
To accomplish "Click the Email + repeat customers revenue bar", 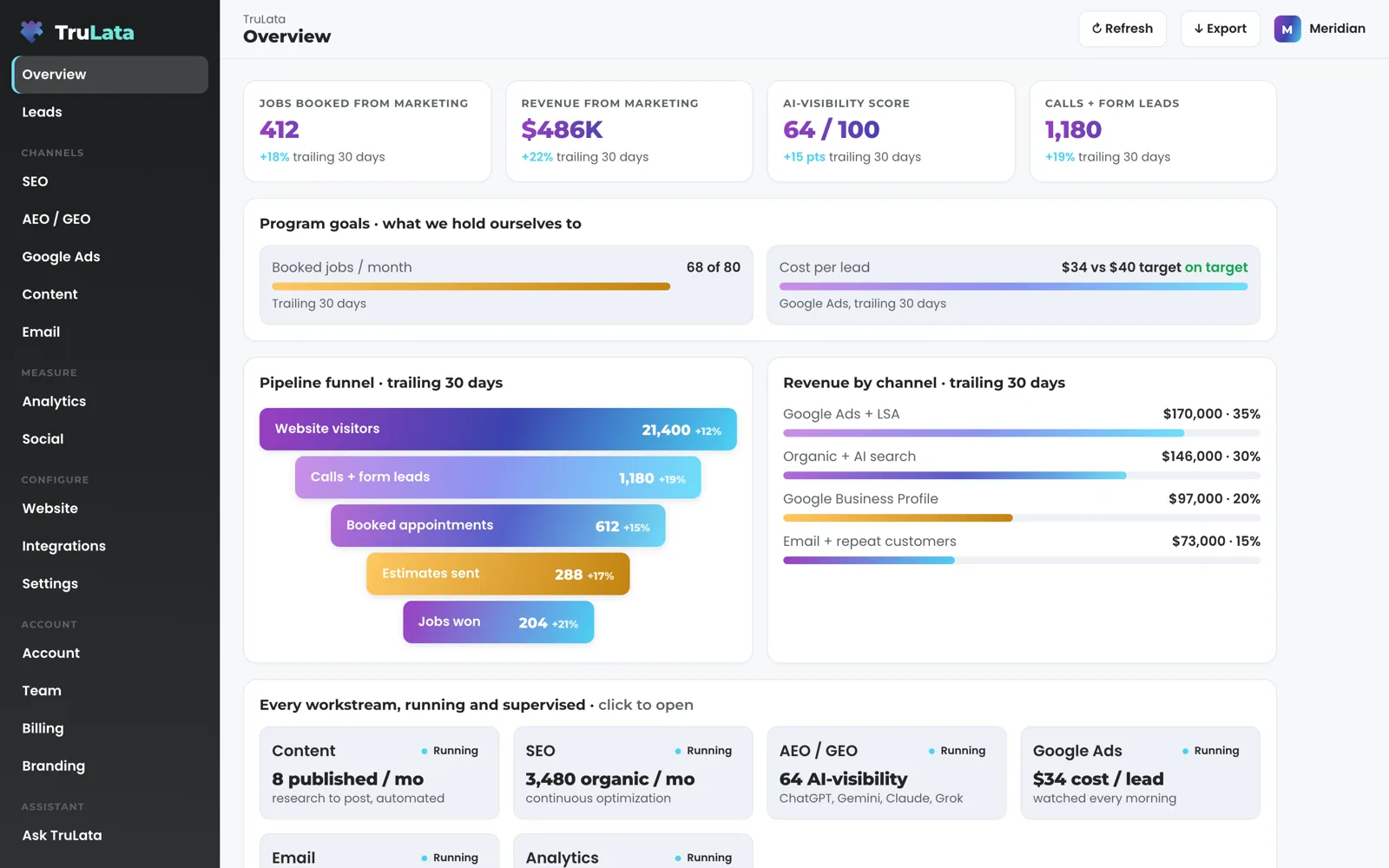I will click(1022, 560).
